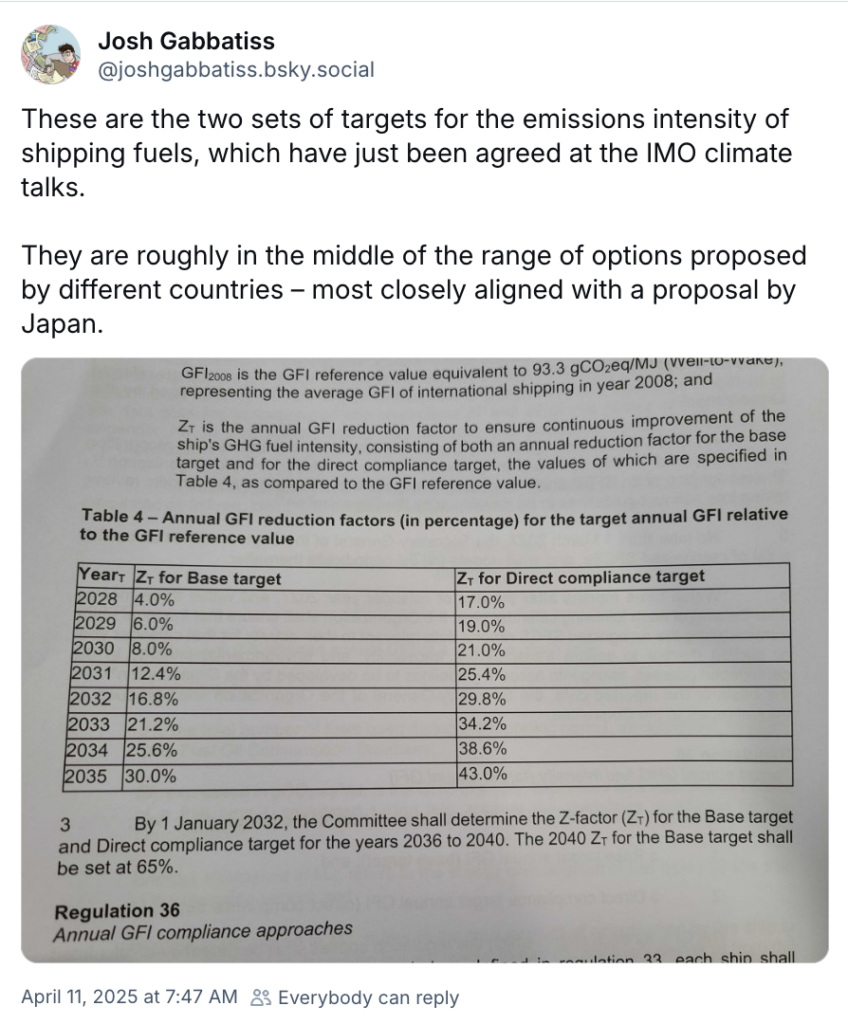Click the "Regulation 36" heading in the photo
The height and width of the screenshot is (1024, 848).
[x=117, y=911]
